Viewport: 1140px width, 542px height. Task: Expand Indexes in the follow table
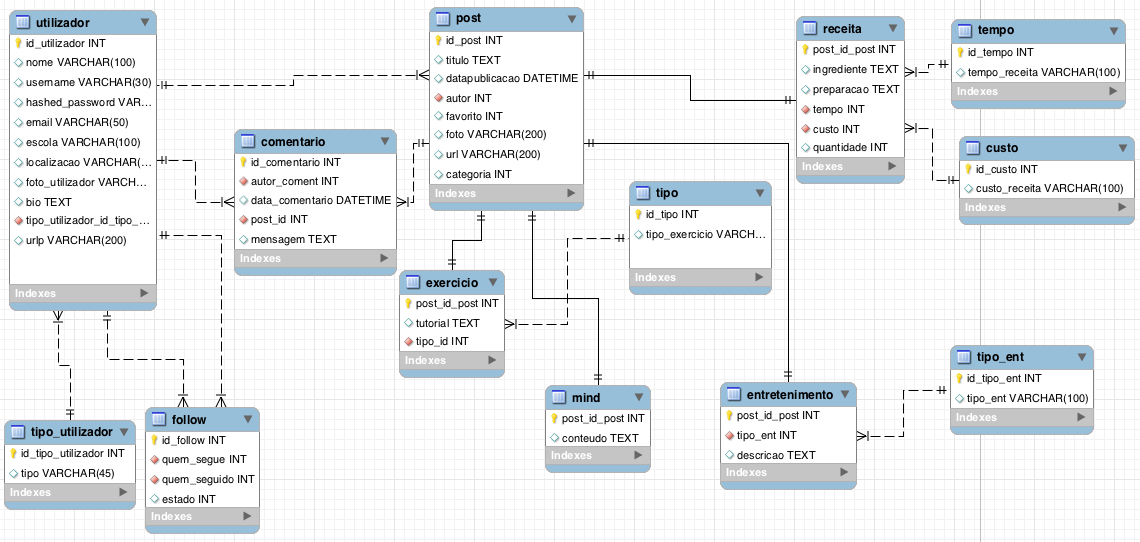(248, 517)
